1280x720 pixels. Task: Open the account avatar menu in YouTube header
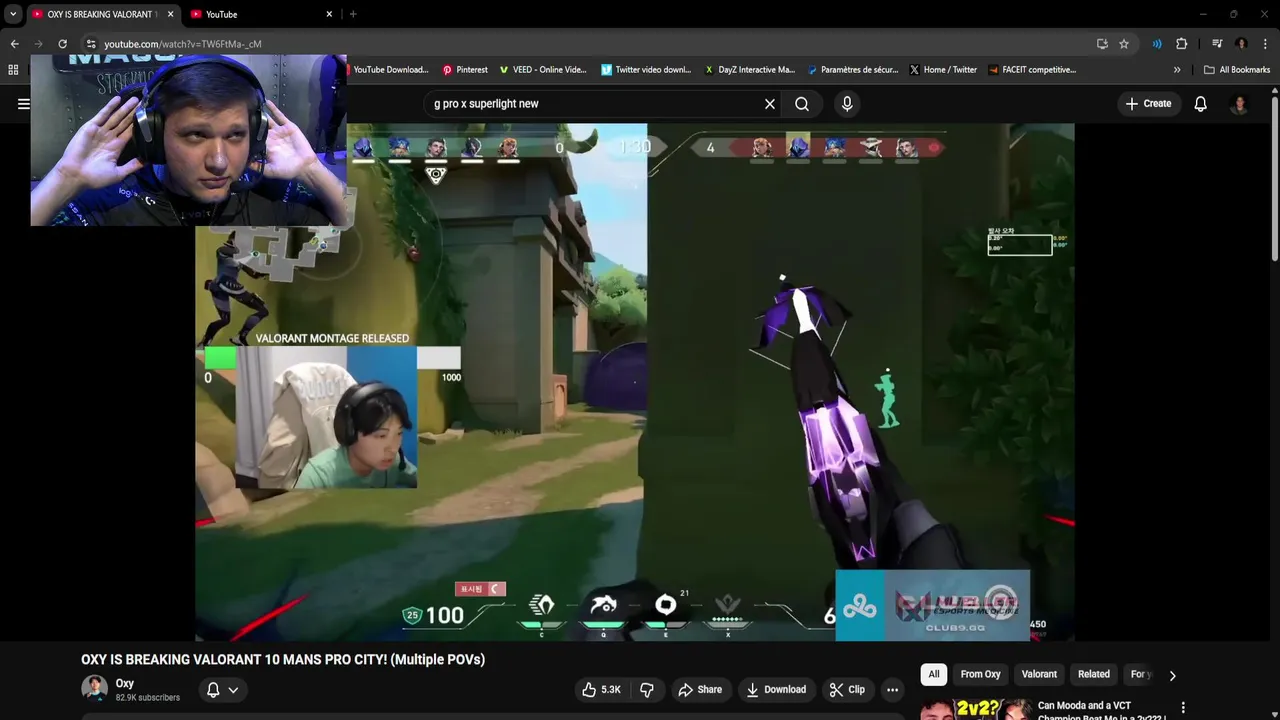[1239, 104]
